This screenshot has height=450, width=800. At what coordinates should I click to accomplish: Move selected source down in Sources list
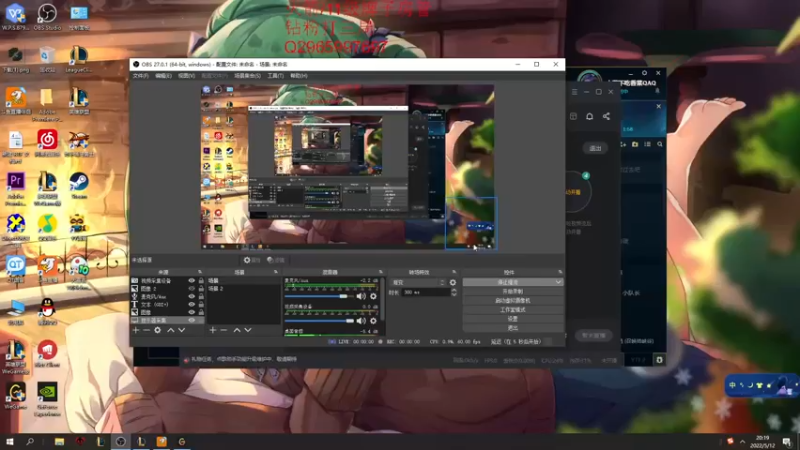pos(181,330)
